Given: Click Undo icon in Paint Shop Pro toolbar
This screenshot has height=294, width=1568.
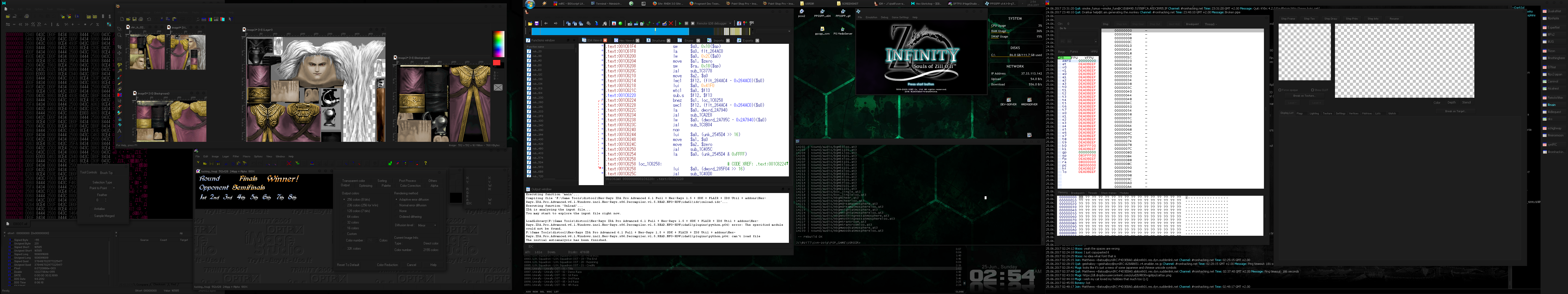Looking at the screenshot, I should 149,20.
